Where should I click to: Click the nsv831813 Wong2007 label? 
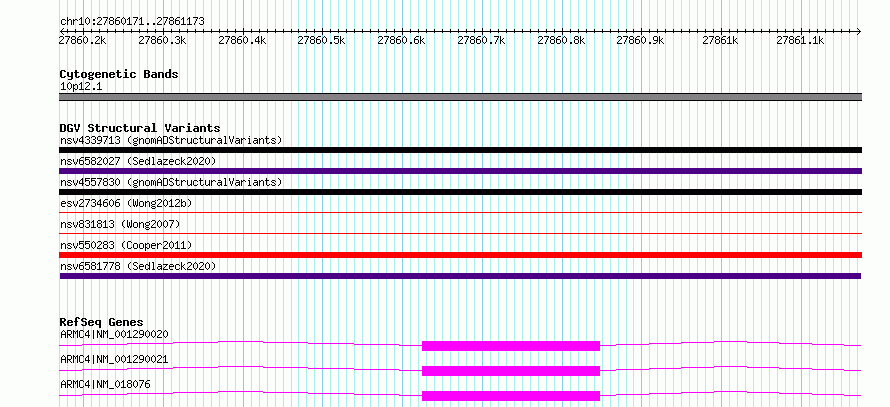coord(120,224)
